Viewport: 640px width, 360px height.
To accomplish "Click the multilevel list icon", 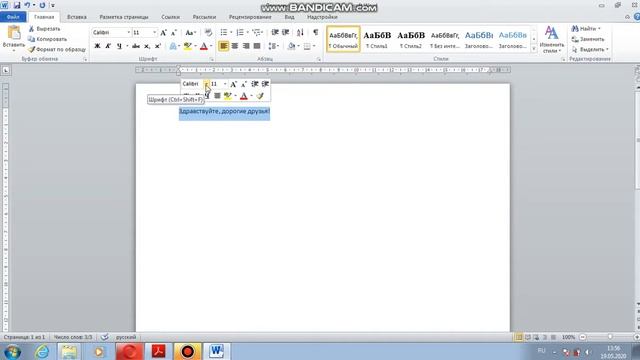I will 256,32.
